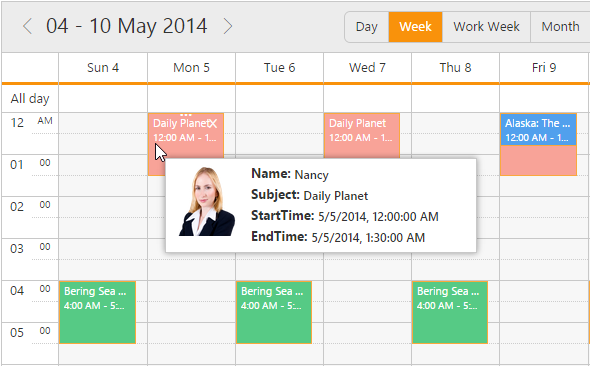Select the Fri 9 column header

pyautogui.click(x=544, y=68)
